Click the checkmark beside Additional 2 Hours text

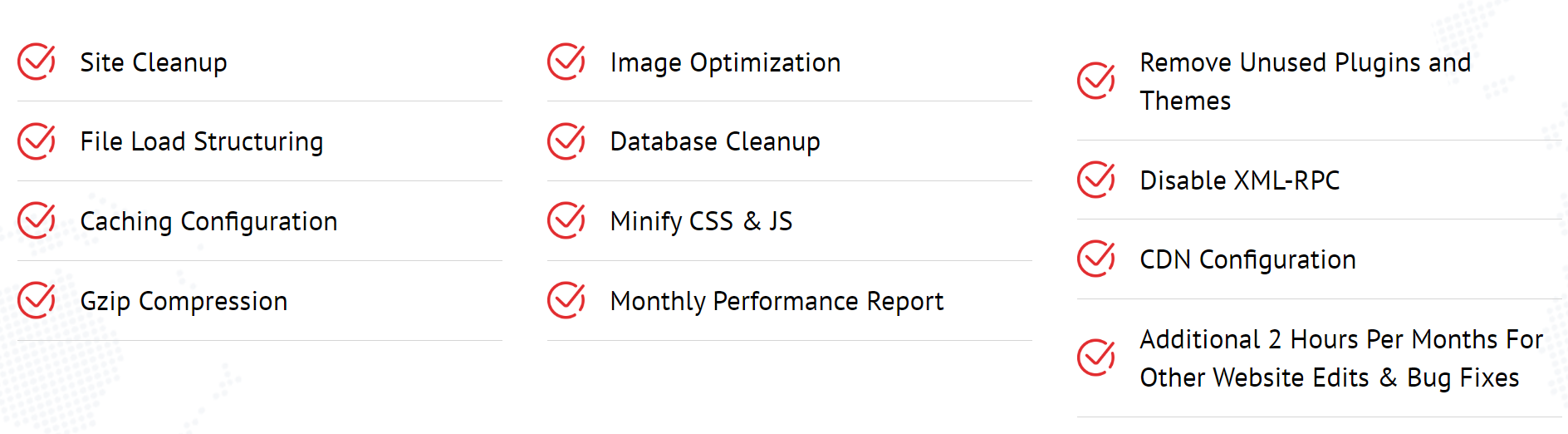[1096, 358]
